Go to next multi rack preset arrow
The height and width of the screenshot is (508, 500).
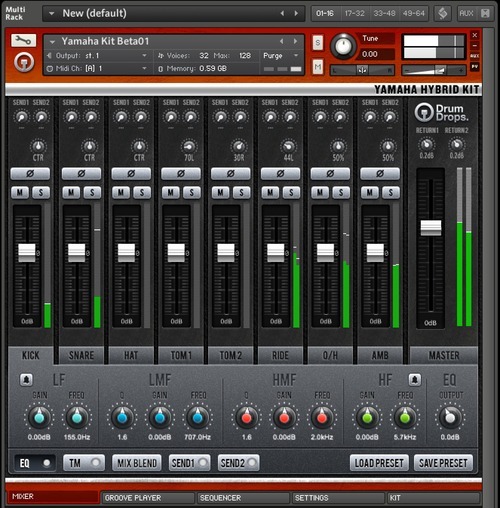tap(296, 13)
